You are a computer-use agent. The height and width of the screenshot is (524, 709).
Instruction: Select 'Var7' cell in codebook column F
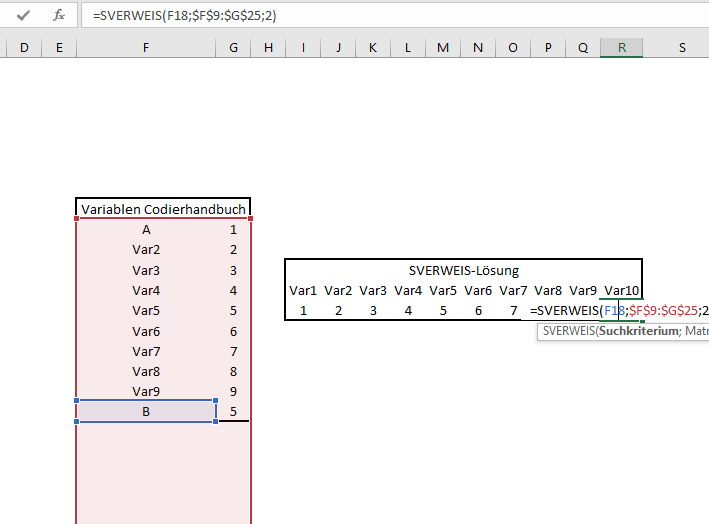pyautogui.click(x=146, y=351)
